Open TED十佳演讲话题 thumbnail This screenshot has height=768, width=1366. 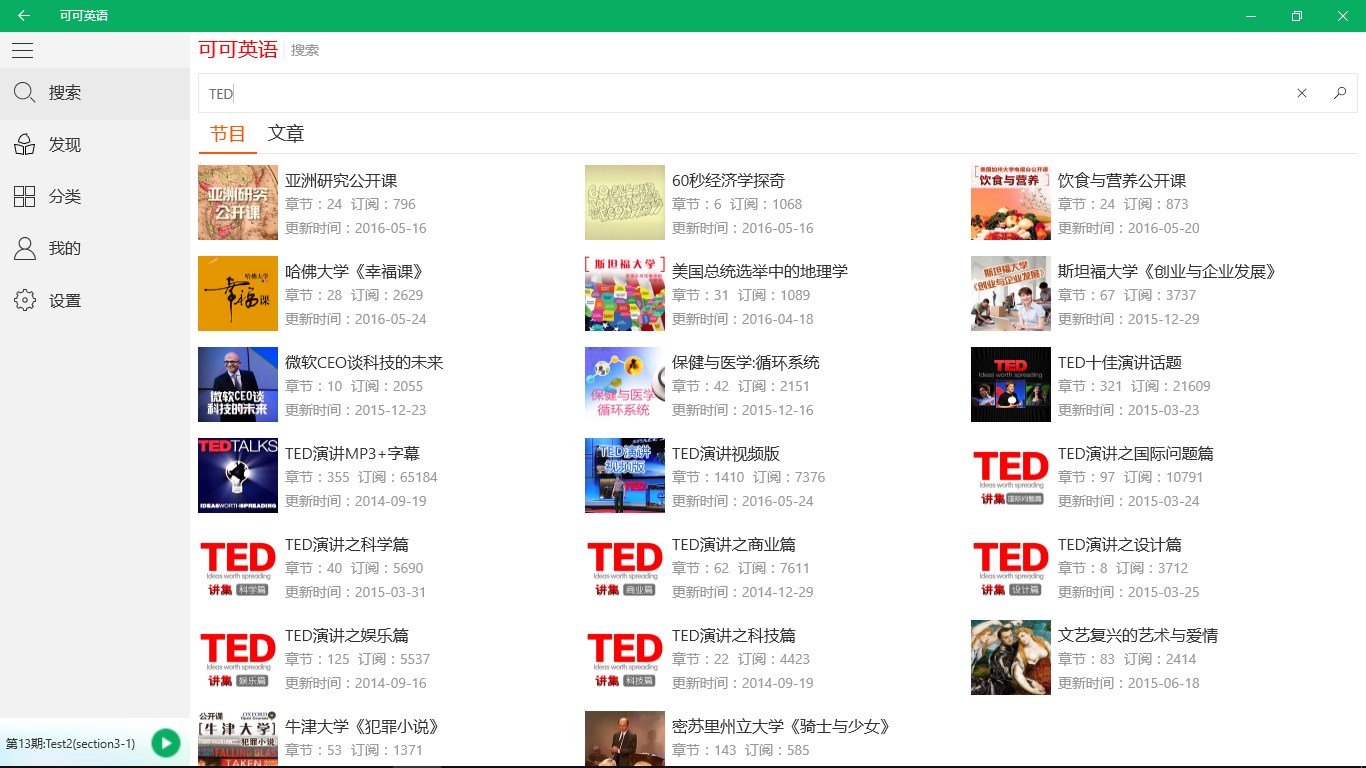pos(1011,385)
